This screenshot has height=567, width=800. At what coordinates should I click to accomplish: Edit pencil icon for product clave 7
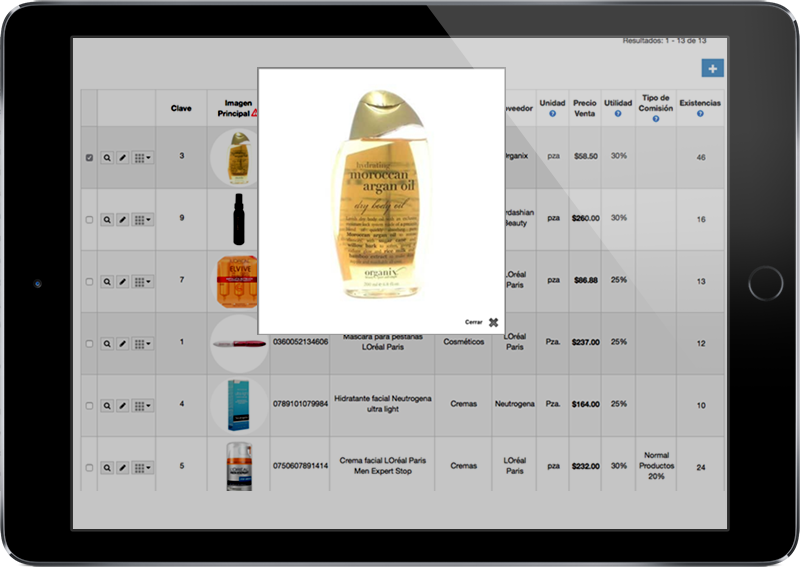pos(122,282)
